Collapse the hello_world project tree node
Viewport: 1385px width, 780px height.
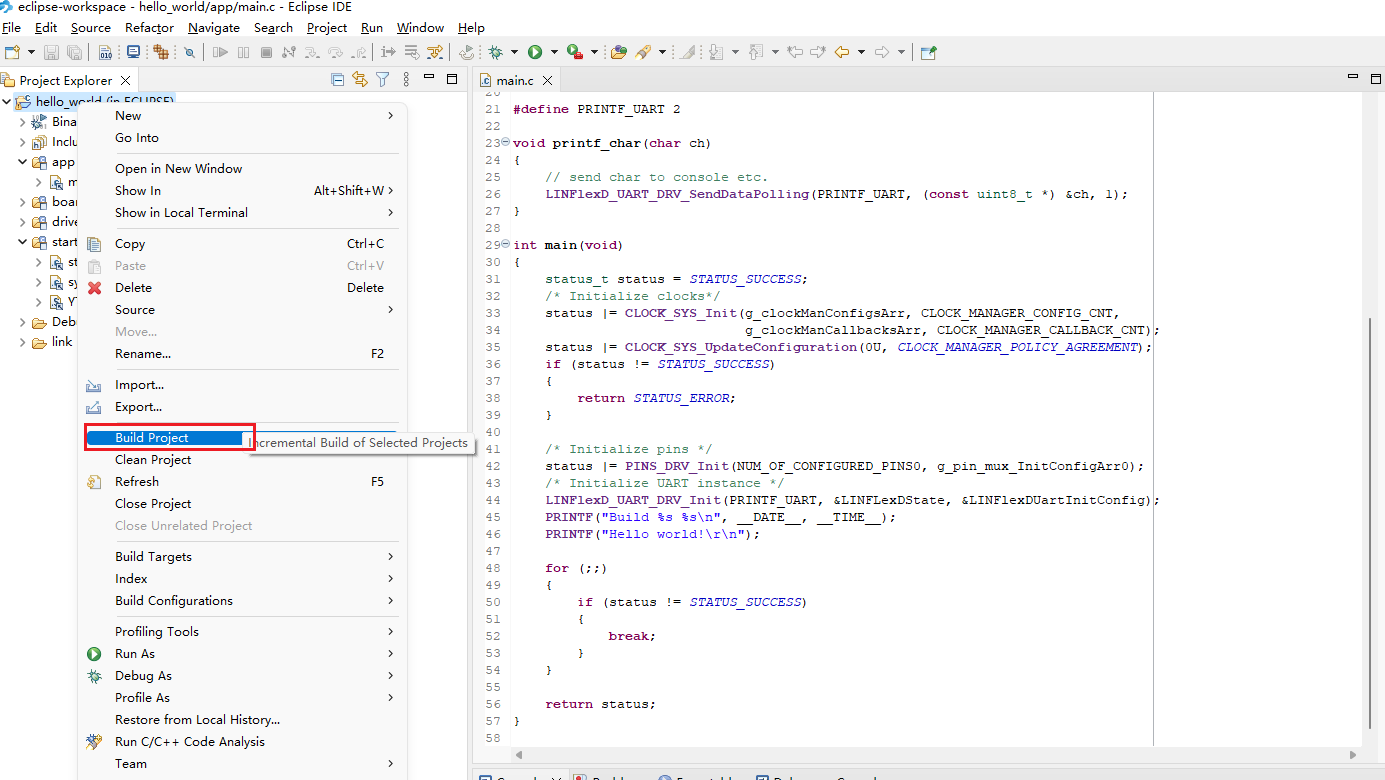coord(7,101)
